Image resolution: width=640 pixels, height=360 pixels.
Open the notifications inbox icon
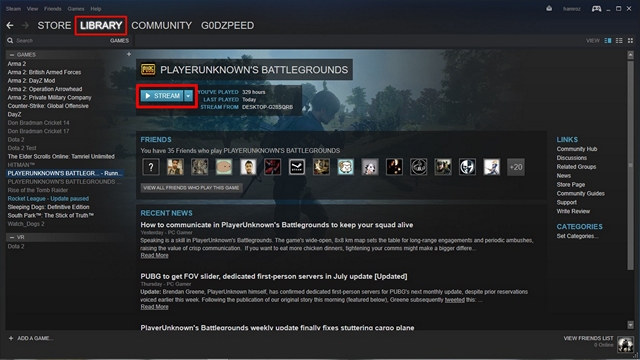[549, 9]
